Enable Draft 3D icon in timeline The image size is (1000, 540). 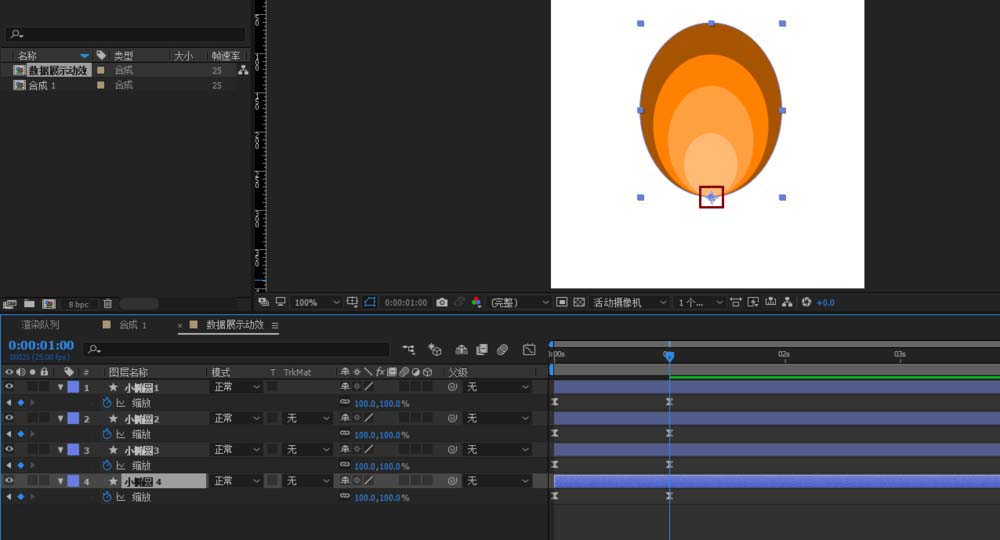[435, 349]
